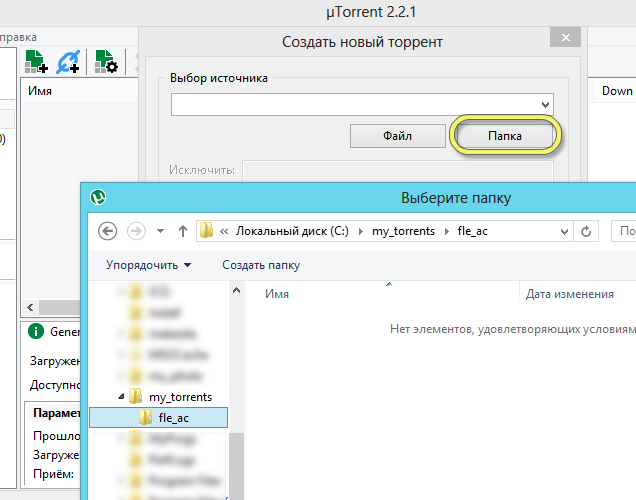Open the recent locations dropdown arrow
Screen dimensions: 636x500
pos(161,231)
